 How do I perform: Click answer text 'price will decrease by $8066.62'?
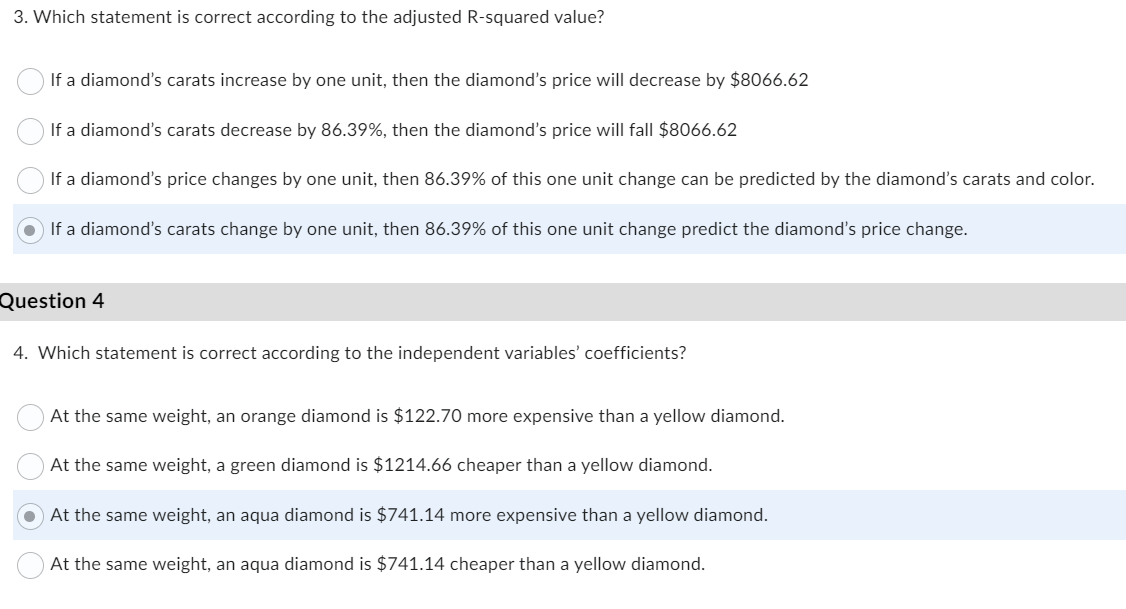click(x=429, y=80)
